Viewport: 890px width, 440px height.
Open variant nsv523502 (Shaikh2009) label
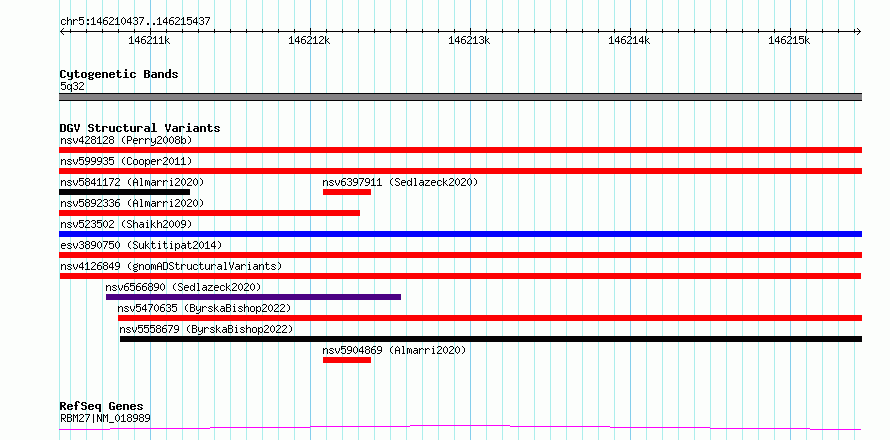[126, 224]
